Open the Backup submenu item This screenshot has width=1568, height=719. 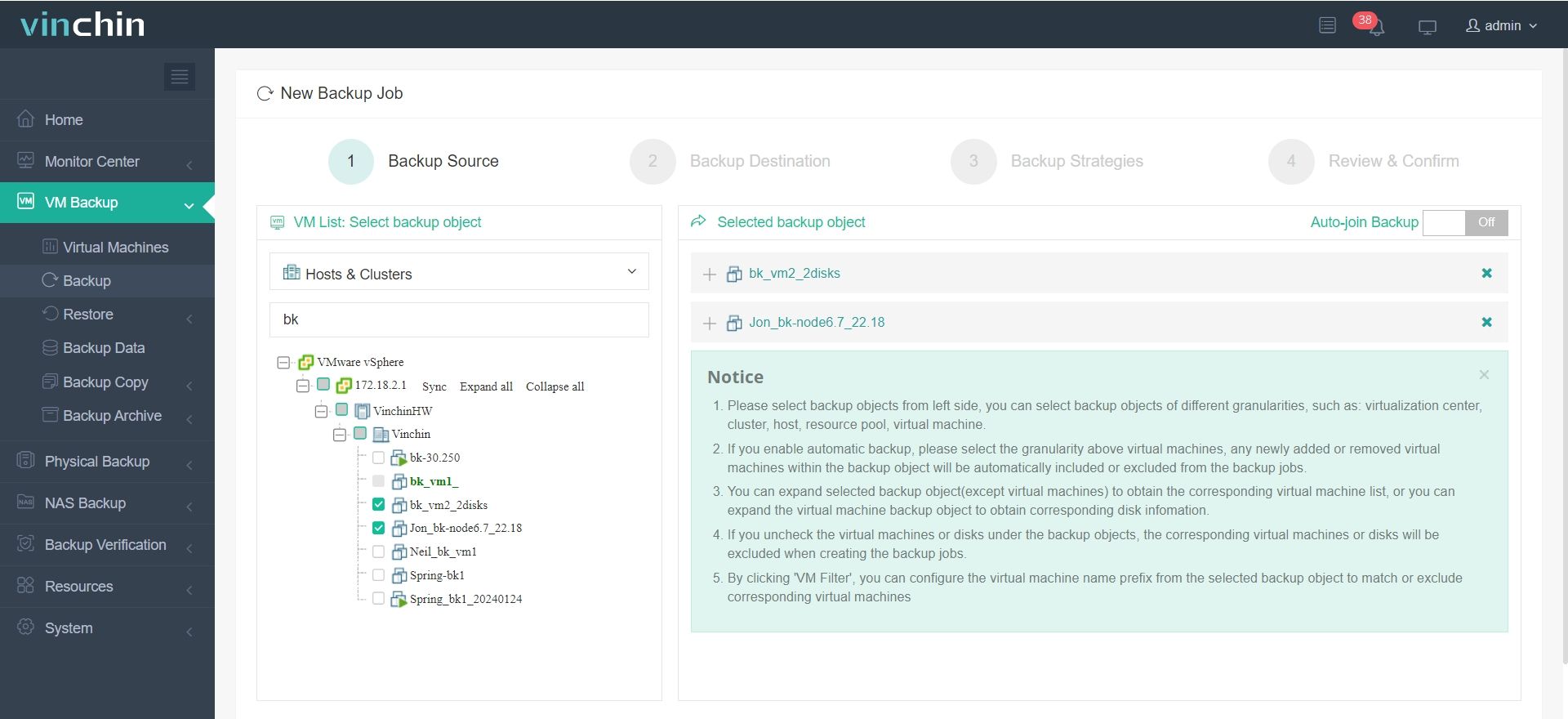point(107,280)
